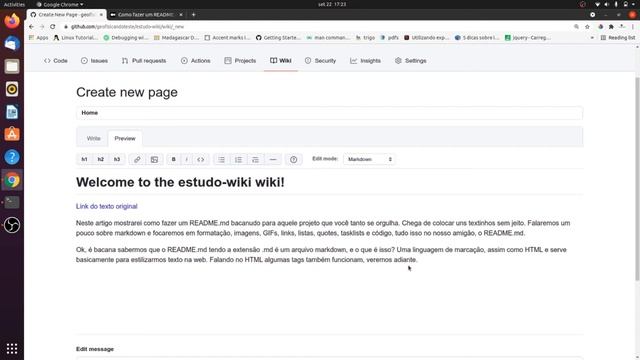Image resolution: width=640 pixels, height=360 pixels.
Task: Click the insert link icon in toolbar
Action: tap(137, 159)
